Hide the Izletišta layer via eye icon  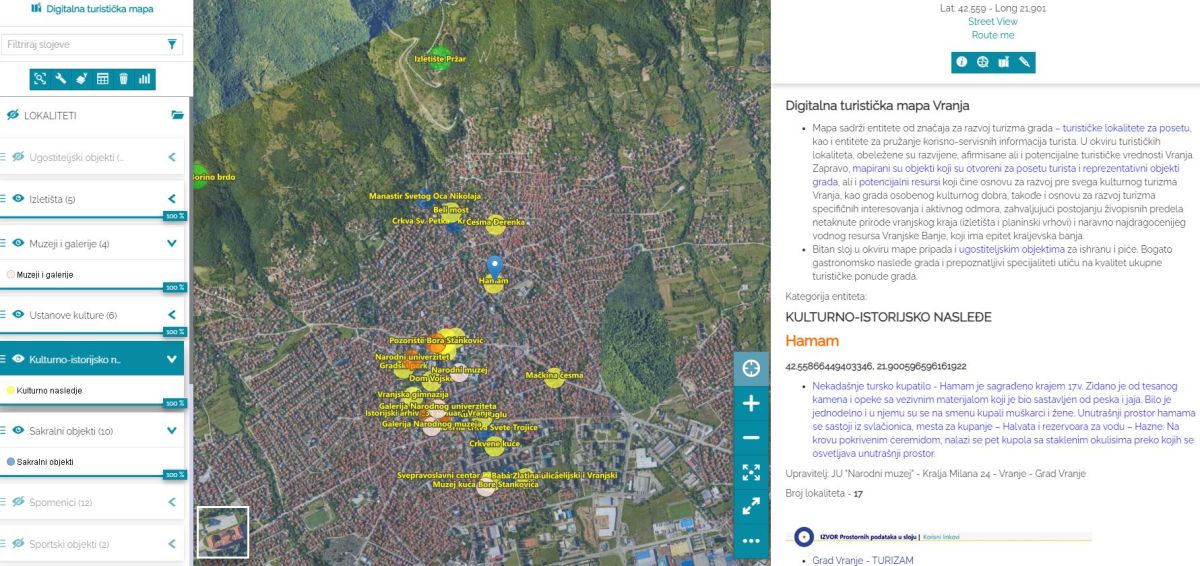tap(18, 199)
